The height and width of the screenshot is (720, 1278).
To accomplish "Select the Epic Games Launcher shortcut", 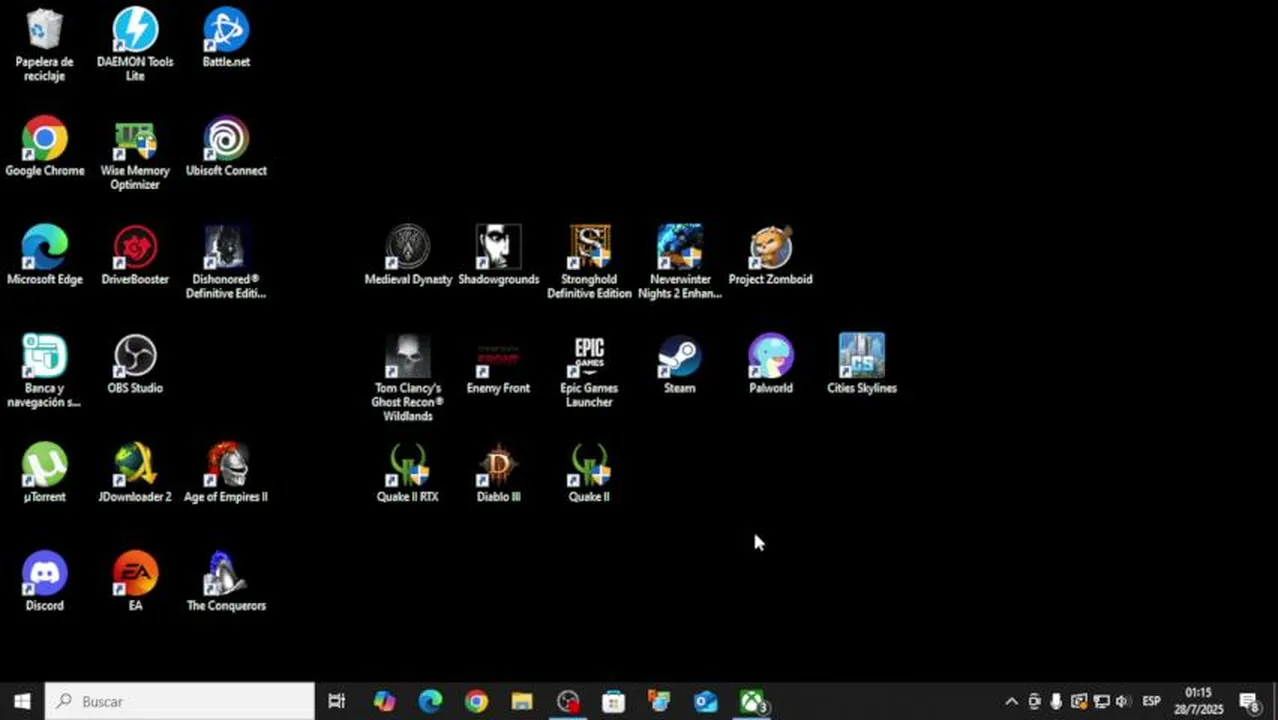I will (589, 372).
